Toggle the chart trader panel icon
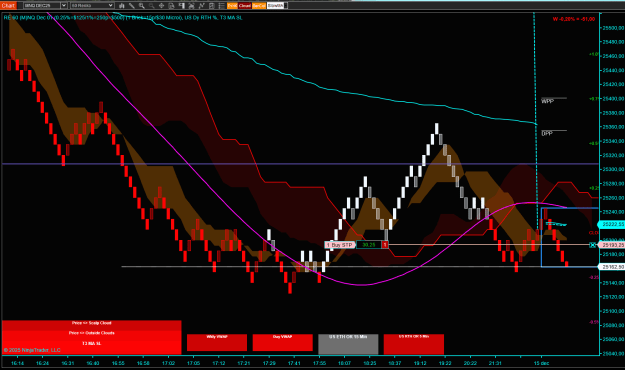 181,6
